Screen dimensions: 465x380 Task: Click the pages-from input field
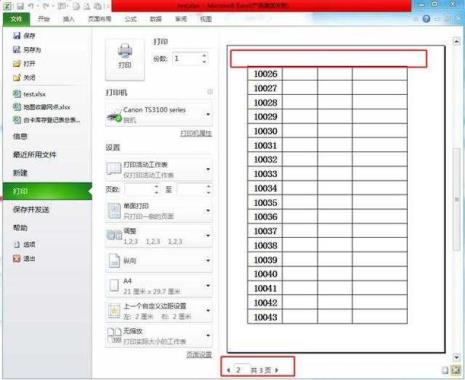(139, 190)
